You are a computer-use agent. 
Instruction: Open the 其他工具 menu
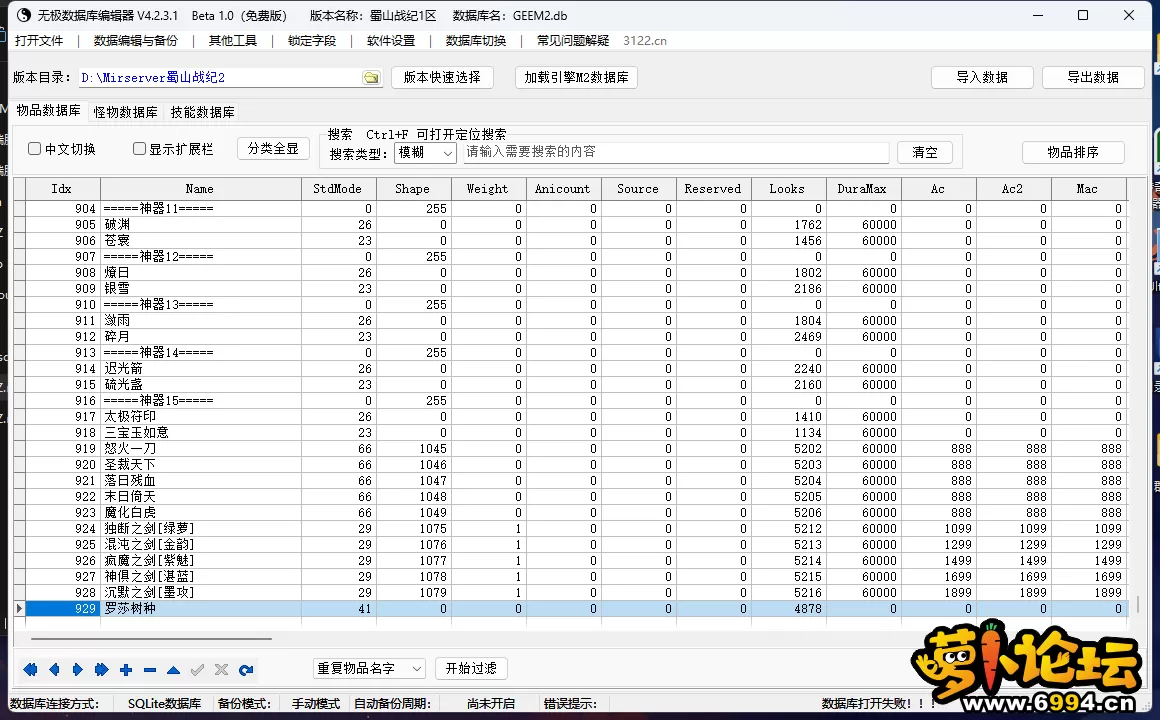pyautogui.click(x=232, y=41)
